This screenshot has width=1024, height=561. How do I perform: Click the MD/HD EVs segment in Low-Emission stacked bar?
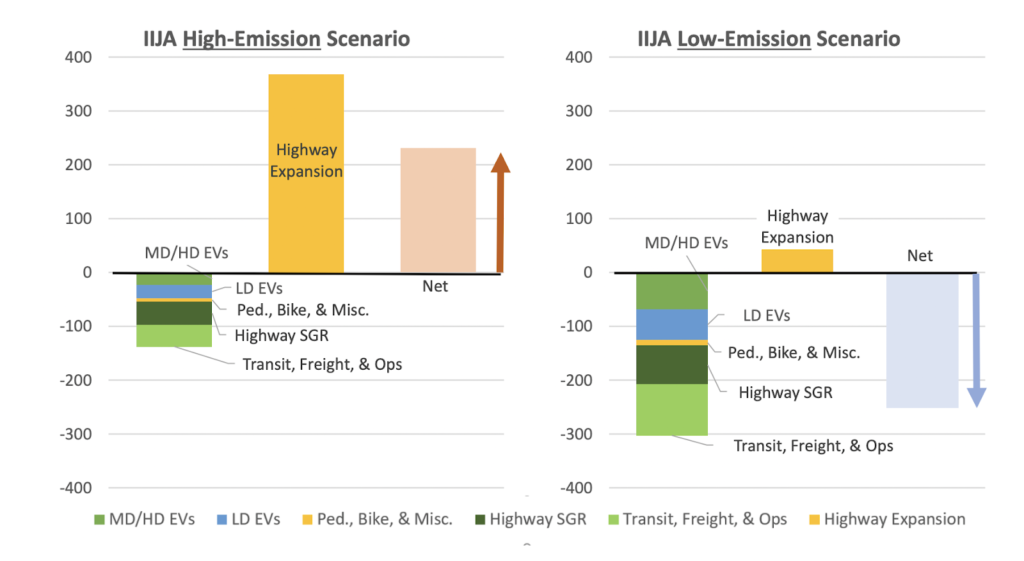point(672,291)
